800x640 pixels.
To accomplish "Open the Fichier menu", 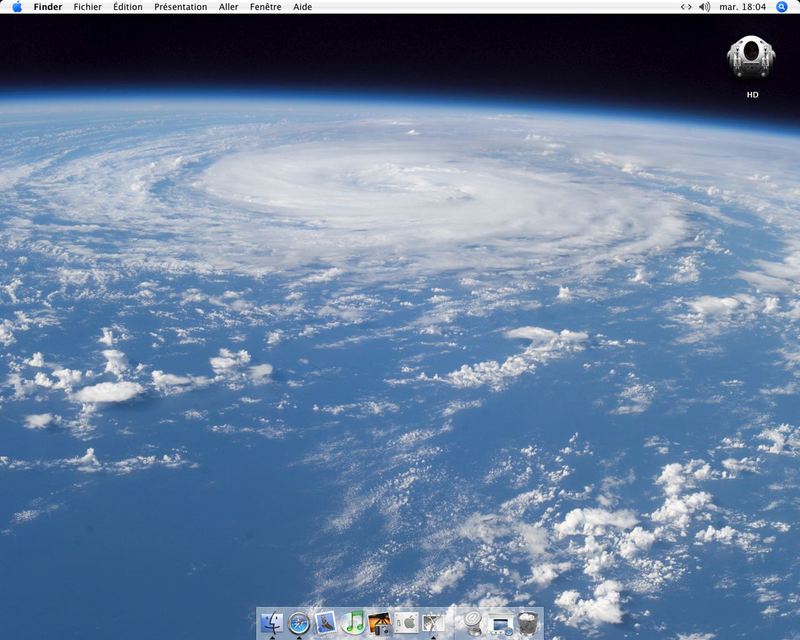I will [x=87, y=7].
